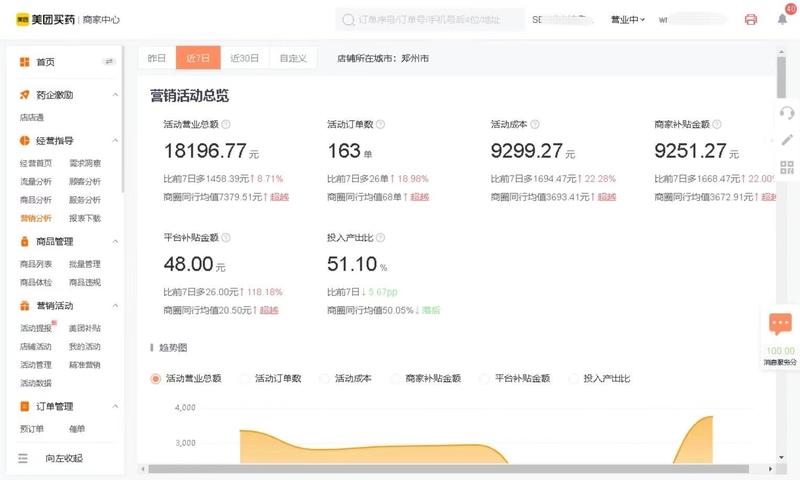Click the 美团买药 logo in header
Image resolution: width=800 pixels, height=480 pixels.
(x=45, y=19)
